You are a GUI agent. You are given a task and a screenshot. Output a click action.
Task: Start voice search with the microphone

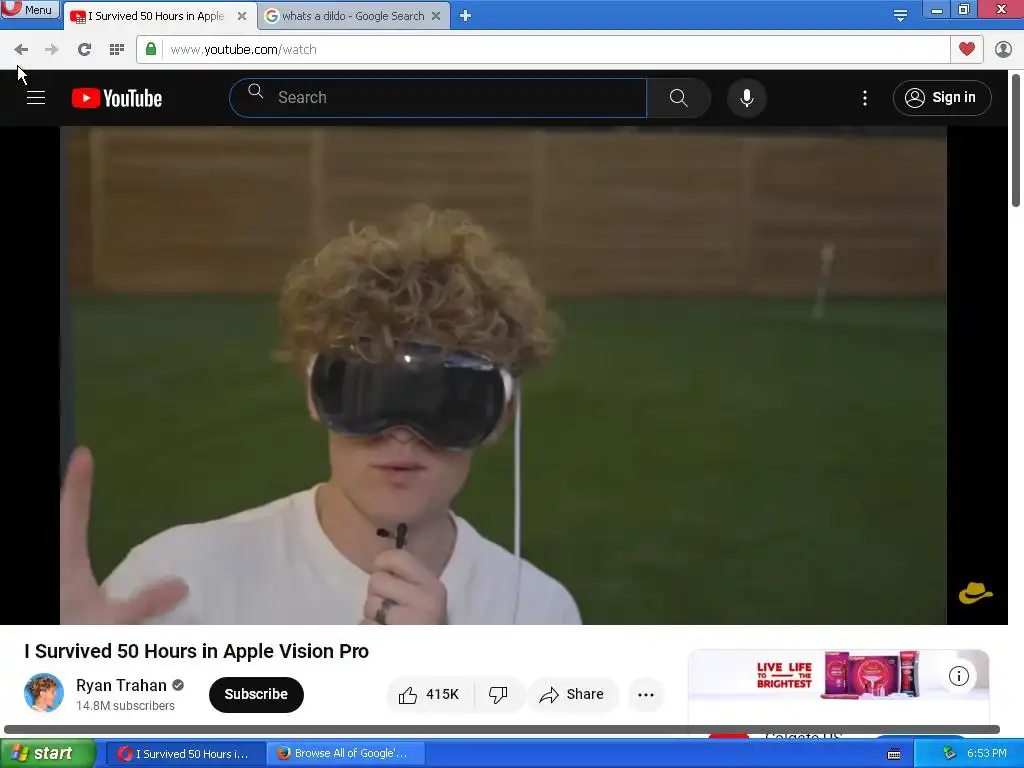tap(746, 98)
